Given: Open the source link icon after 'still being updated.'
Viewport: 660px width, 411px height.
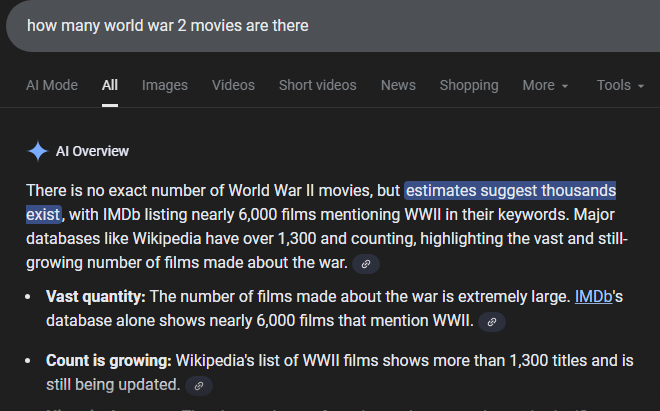Looking at the screenshot, I should (x=199, y=386).
